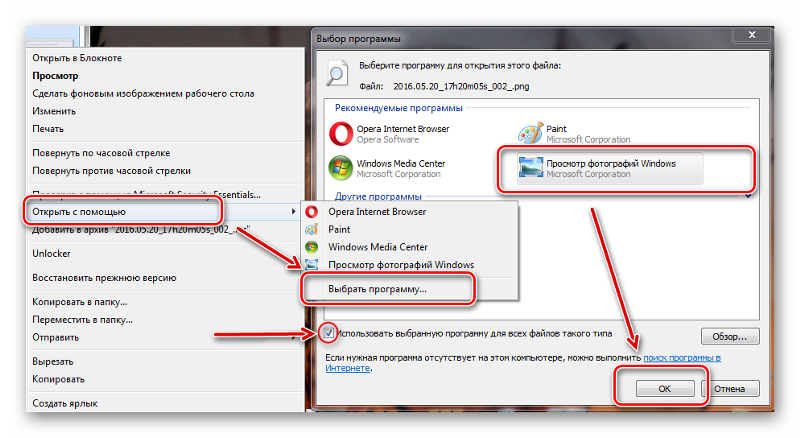This screenshot has width=800, height=438.
Task: Click Изменить in the context menu
Action: (54, 111)
